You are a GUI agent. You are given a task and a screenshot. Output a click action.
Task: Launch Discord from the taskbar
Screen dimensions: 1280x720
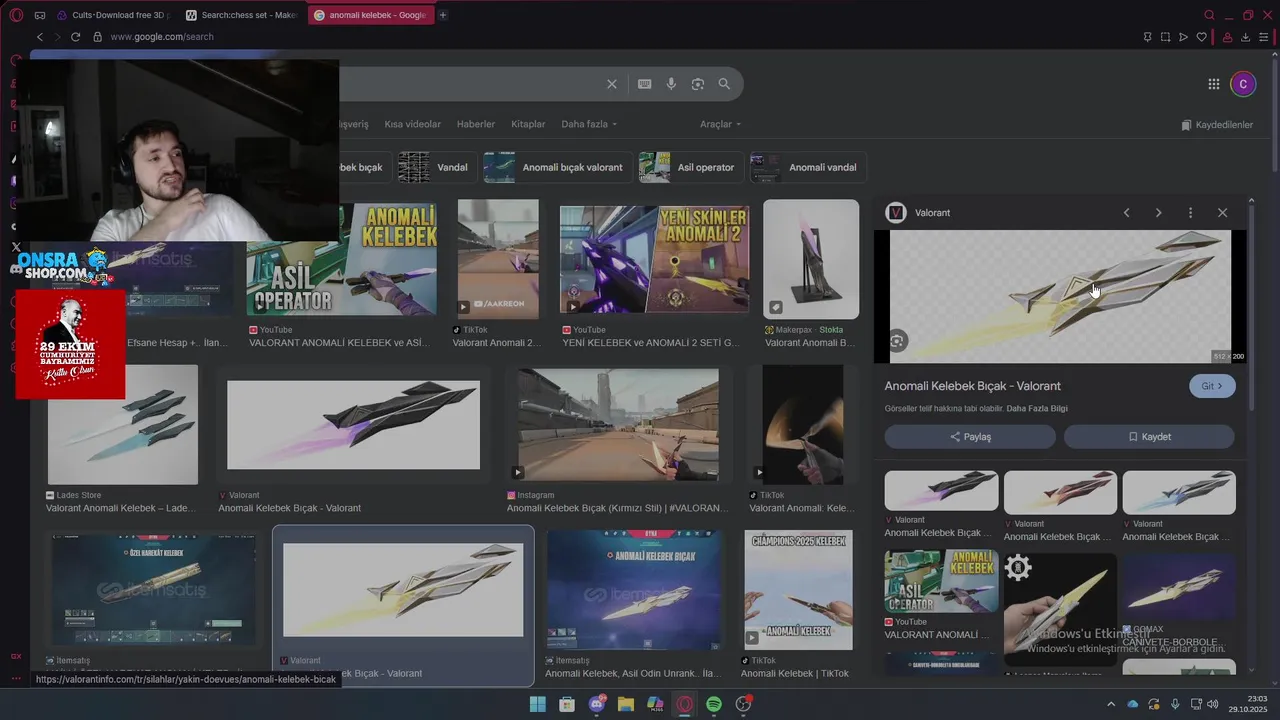tap(597, 704)
